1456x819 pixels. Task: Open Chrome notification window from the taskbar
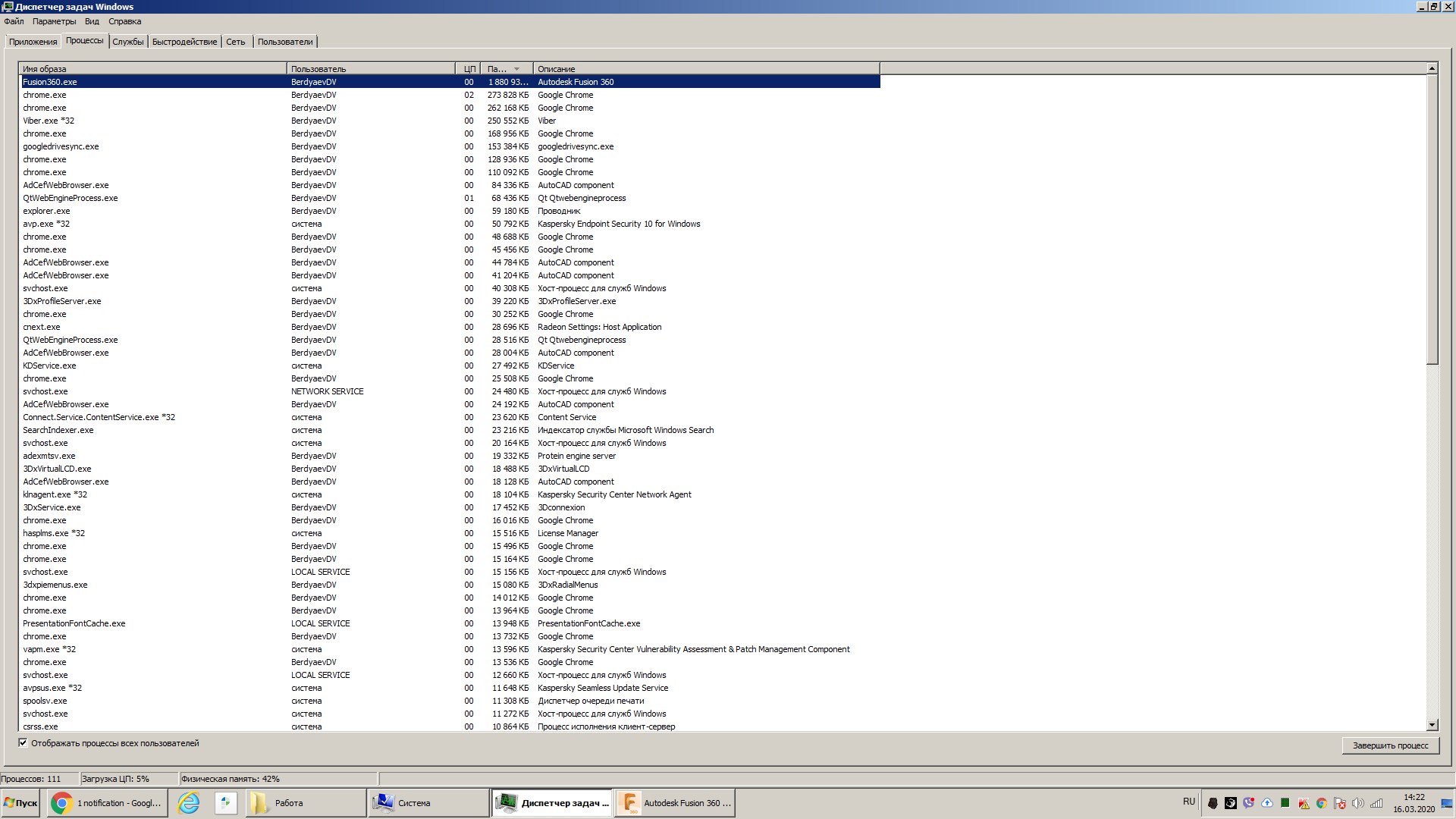pos(106,803)
